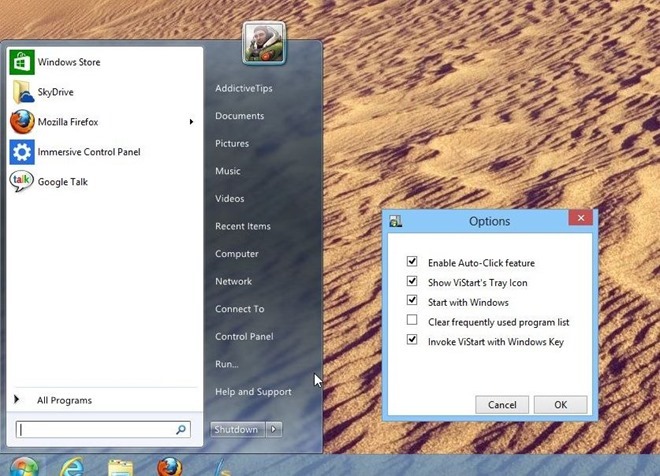
Task: Expand the All Programs arrow
Action: pyautogui.click(x=16, y=399)
